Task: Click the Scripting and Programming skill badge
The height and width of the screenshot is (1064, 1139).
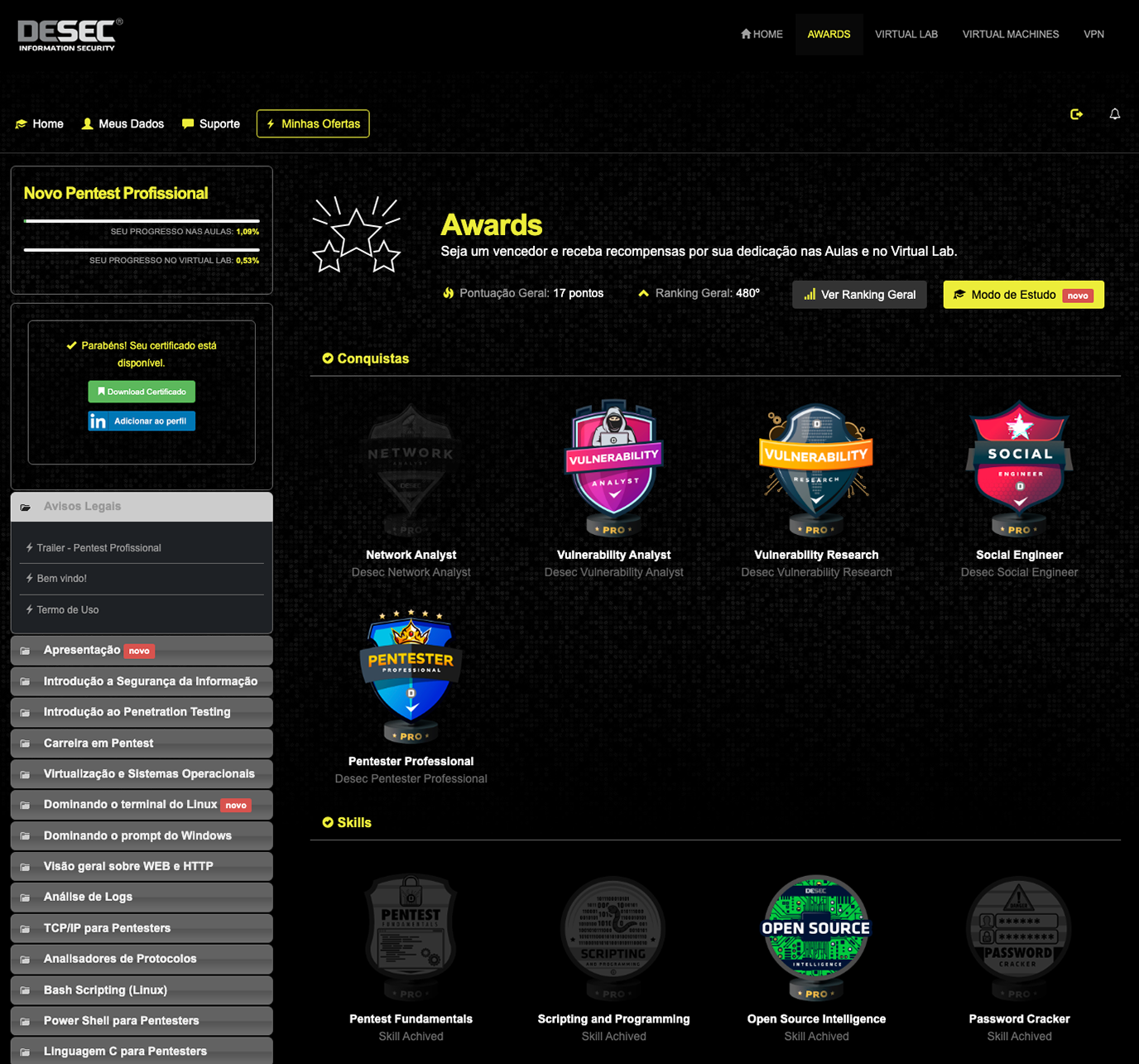Action: pyautogui.click(x=614, y=937)
